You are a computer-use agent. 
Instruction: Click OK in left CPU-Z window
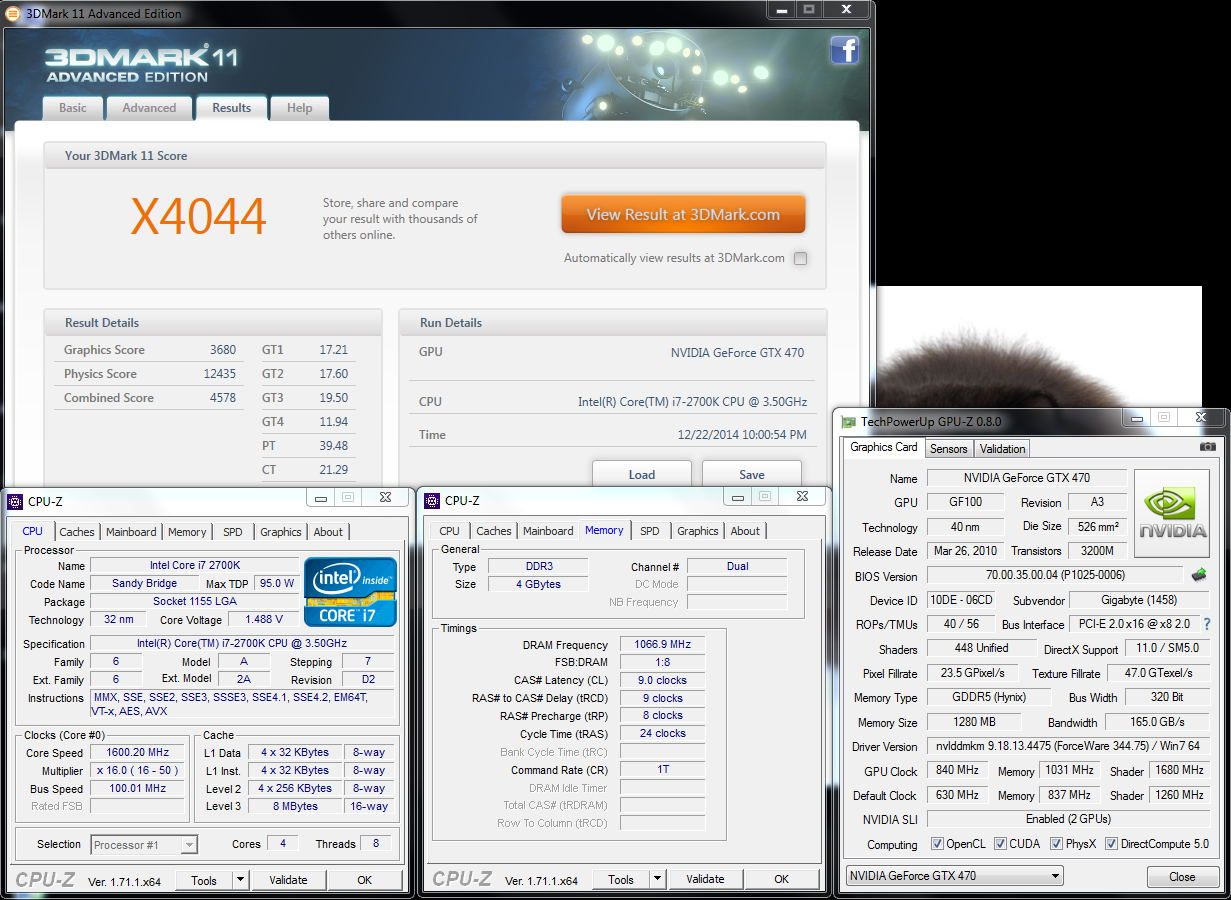(365, 880)
